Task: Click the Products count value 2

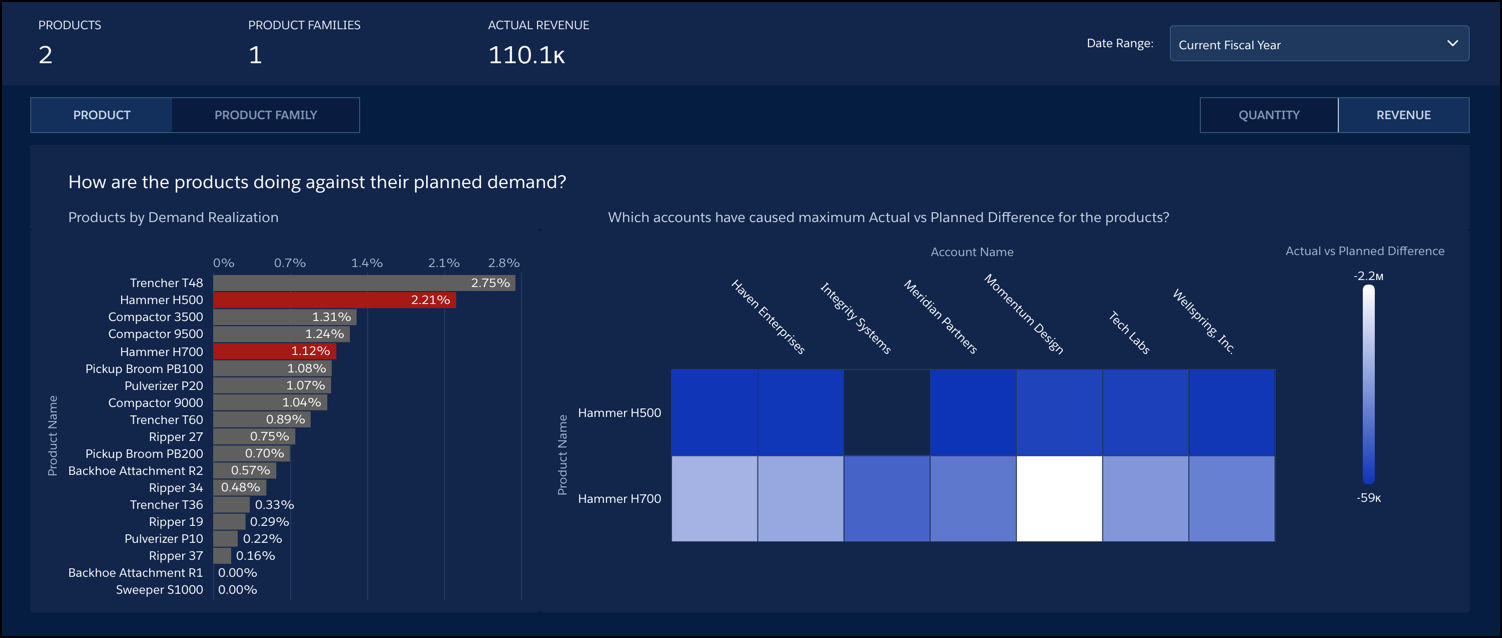Action: (46, 56)
